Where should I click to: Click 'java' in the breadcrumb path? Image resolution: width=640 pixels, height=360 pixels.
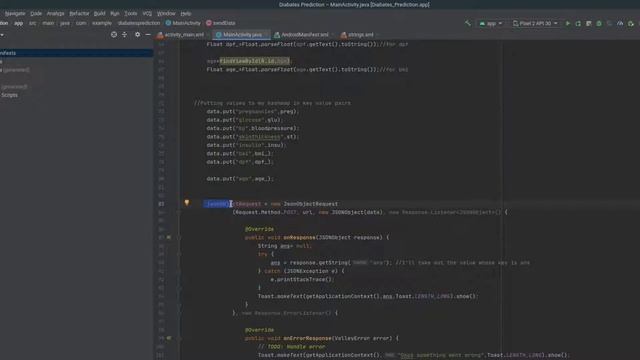[x=65, y=23]
